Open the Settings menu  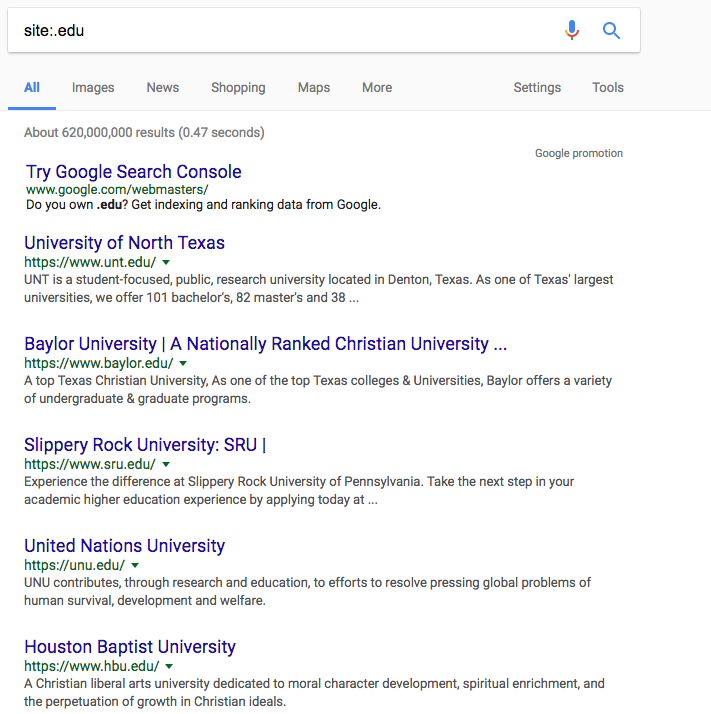point(537,87)
